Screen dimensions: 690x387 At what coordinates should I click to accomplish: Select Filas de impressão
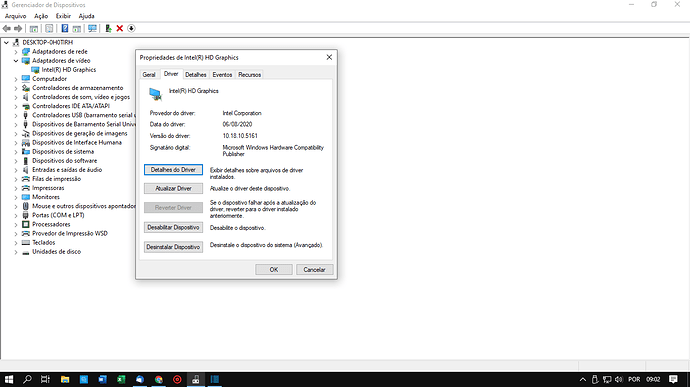(56, 179)
